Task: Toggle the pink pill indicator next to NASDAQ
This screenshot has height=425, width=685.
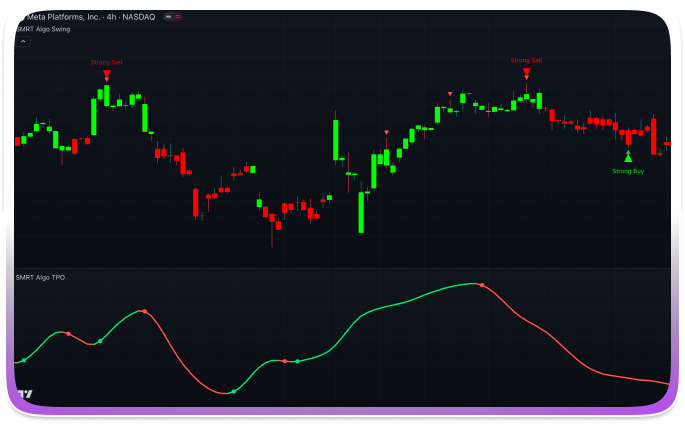Action: coord(177,17)
